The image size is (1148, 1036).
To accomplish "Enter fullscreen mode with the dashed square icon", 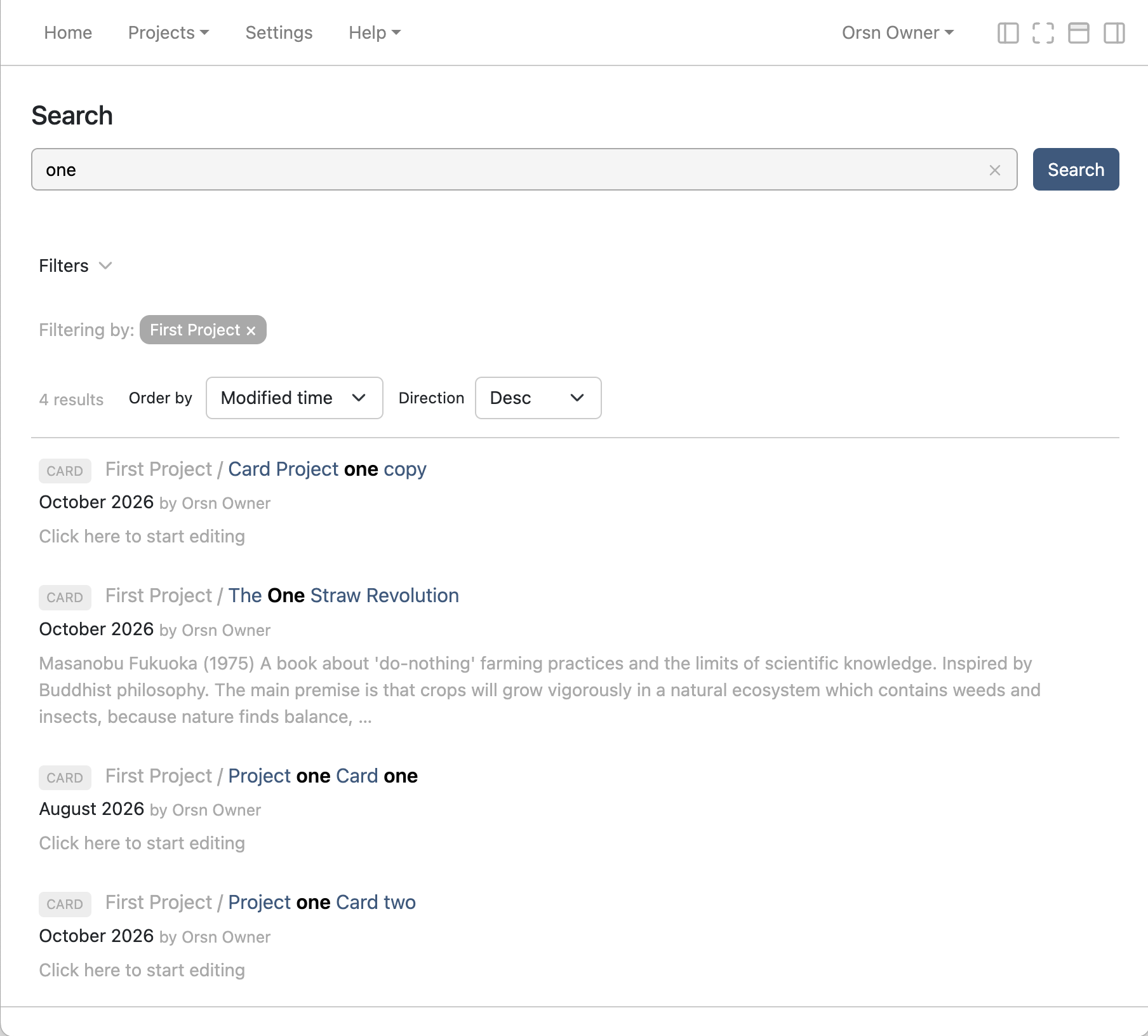I will coord(1043,33).
